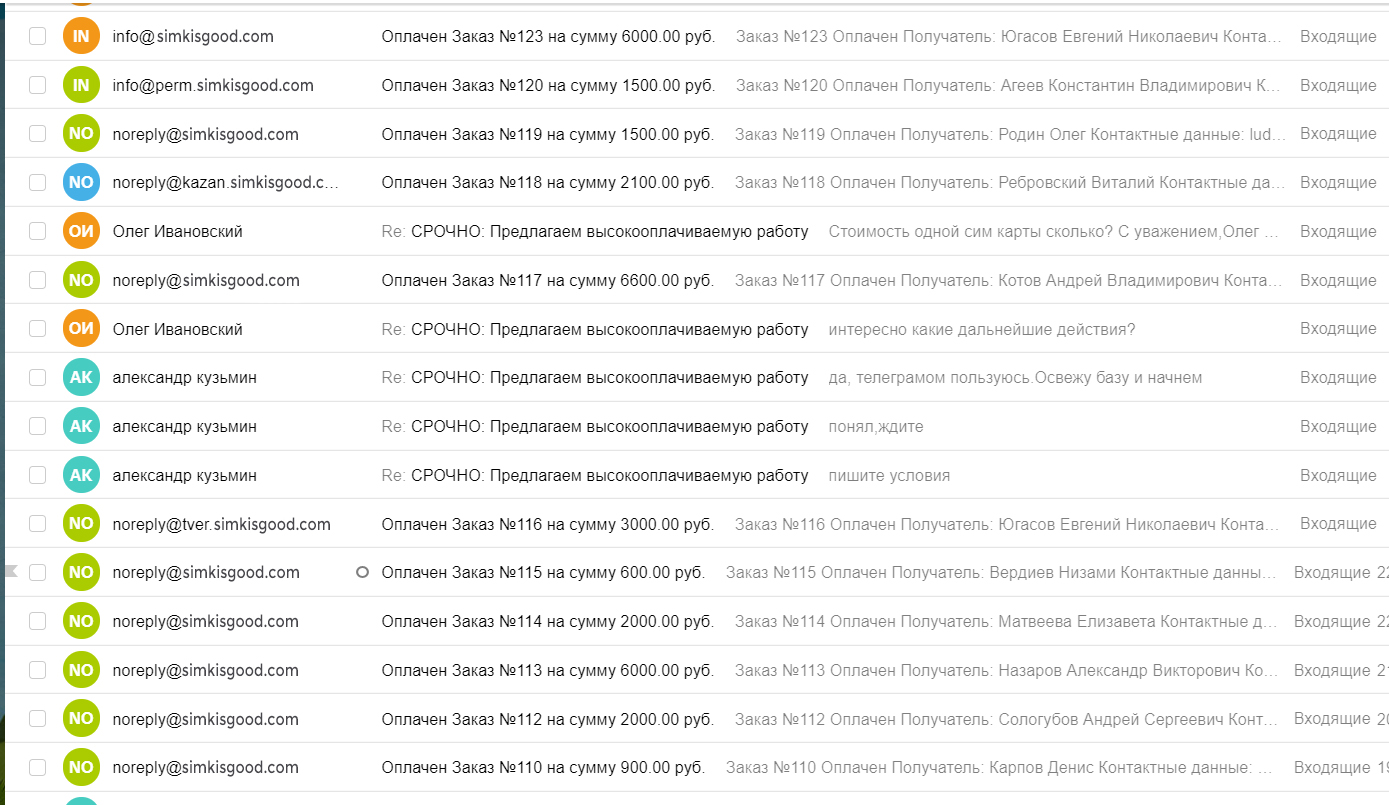
Task: Tick the checkbox for Заказ №117 email
Action: click(x=37, y=281)
